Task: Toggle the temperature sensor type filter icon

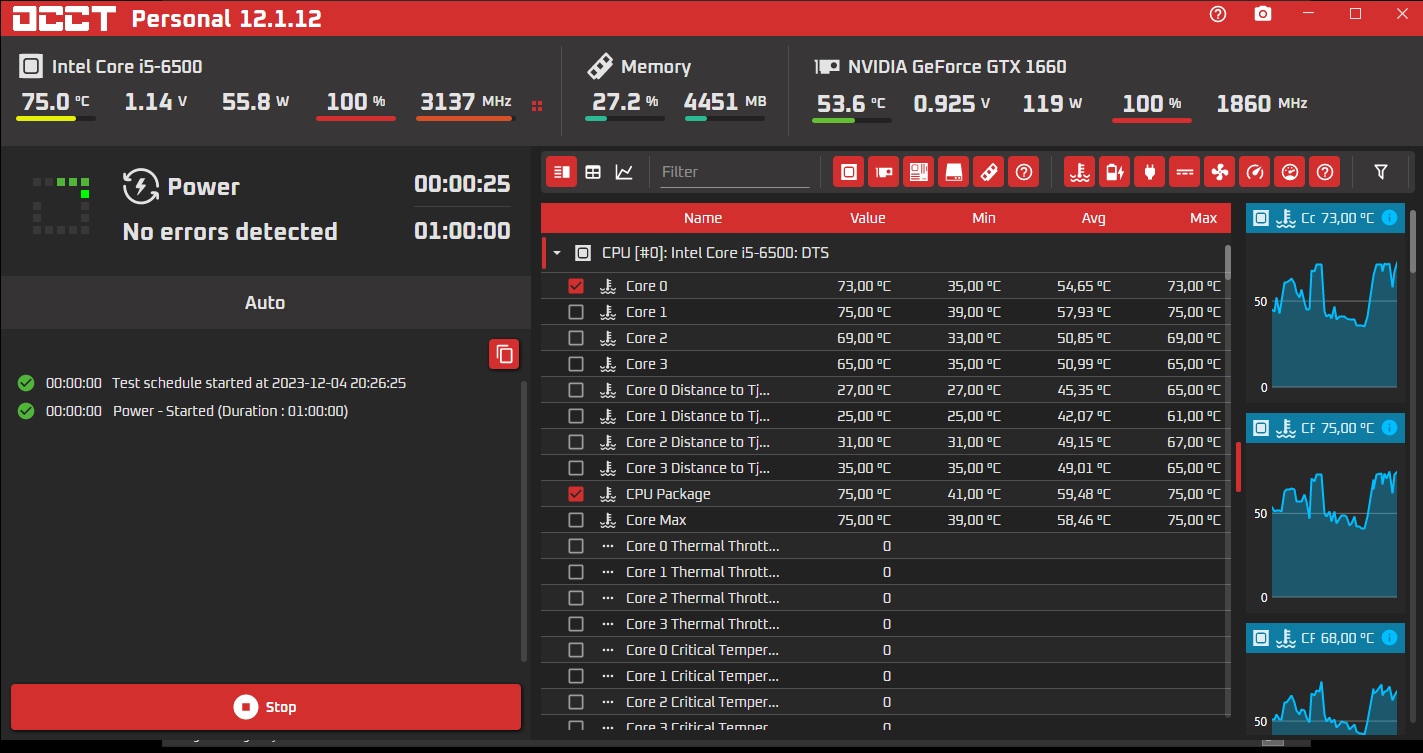Action: click(1079, 172)
